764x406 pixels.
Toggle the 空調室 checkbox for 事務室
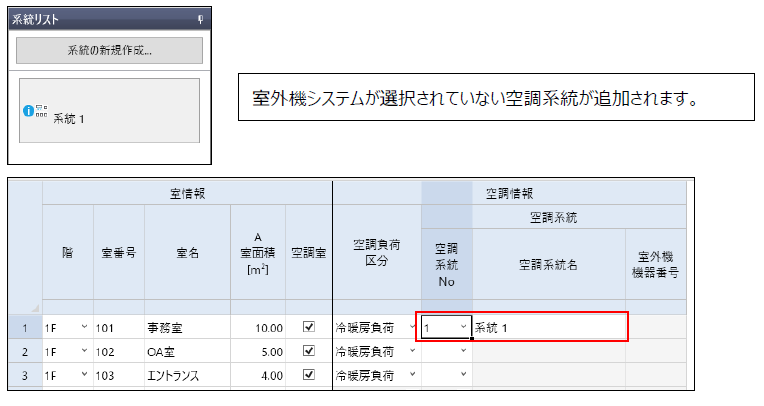pos(308,327)
